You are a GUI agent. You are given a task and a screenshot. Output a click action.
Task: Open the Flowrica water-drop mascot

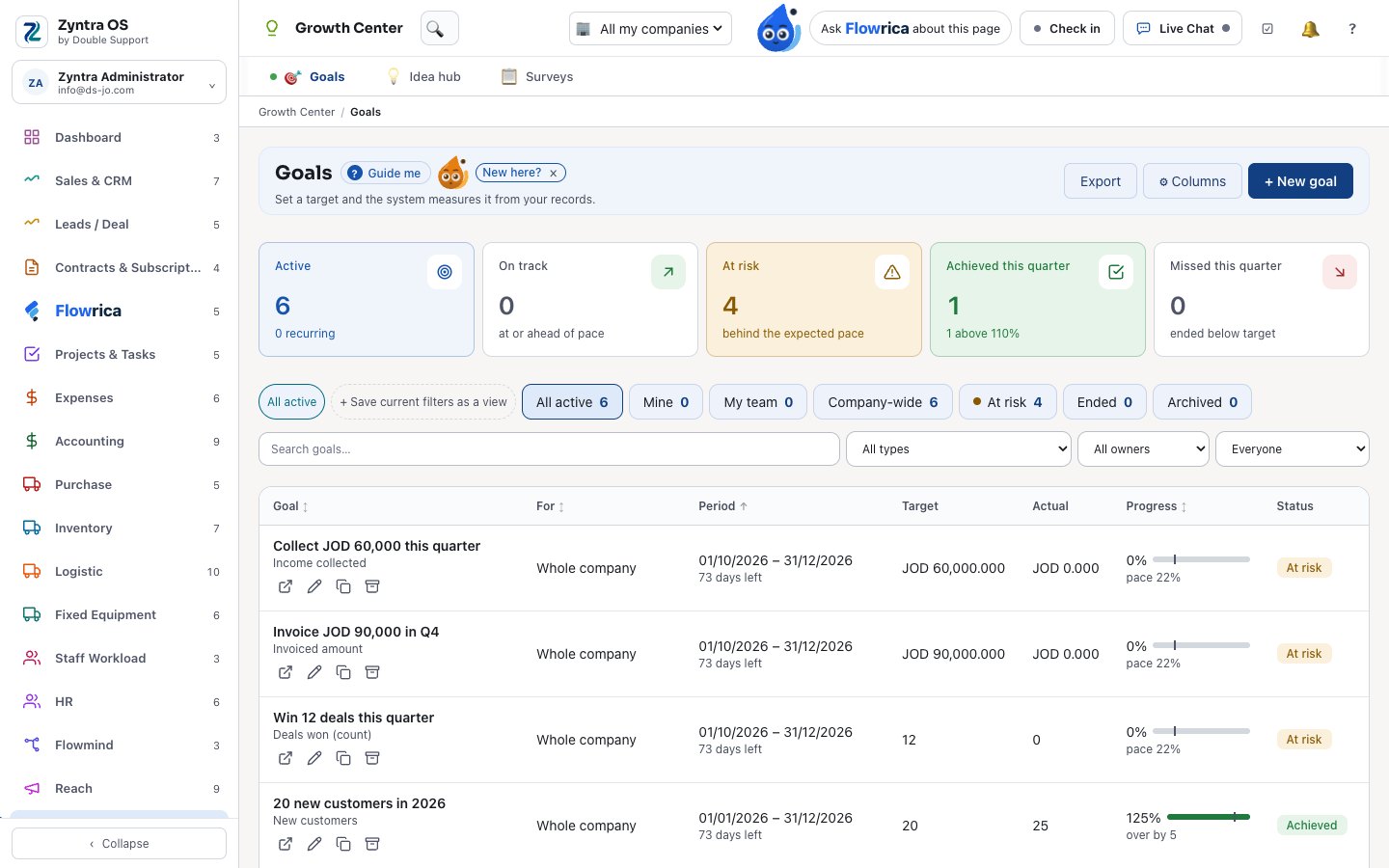tap(777, 28)
